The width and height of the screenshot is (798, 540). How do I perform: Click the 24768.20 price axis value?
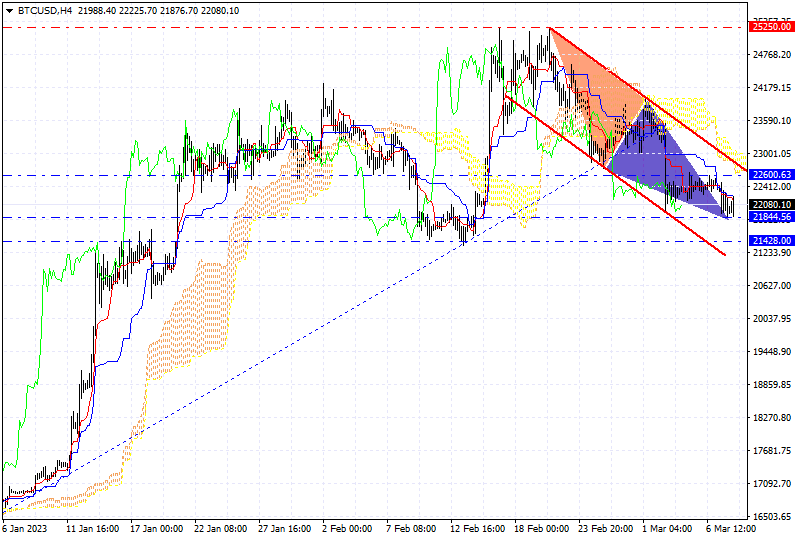[773, 55]
